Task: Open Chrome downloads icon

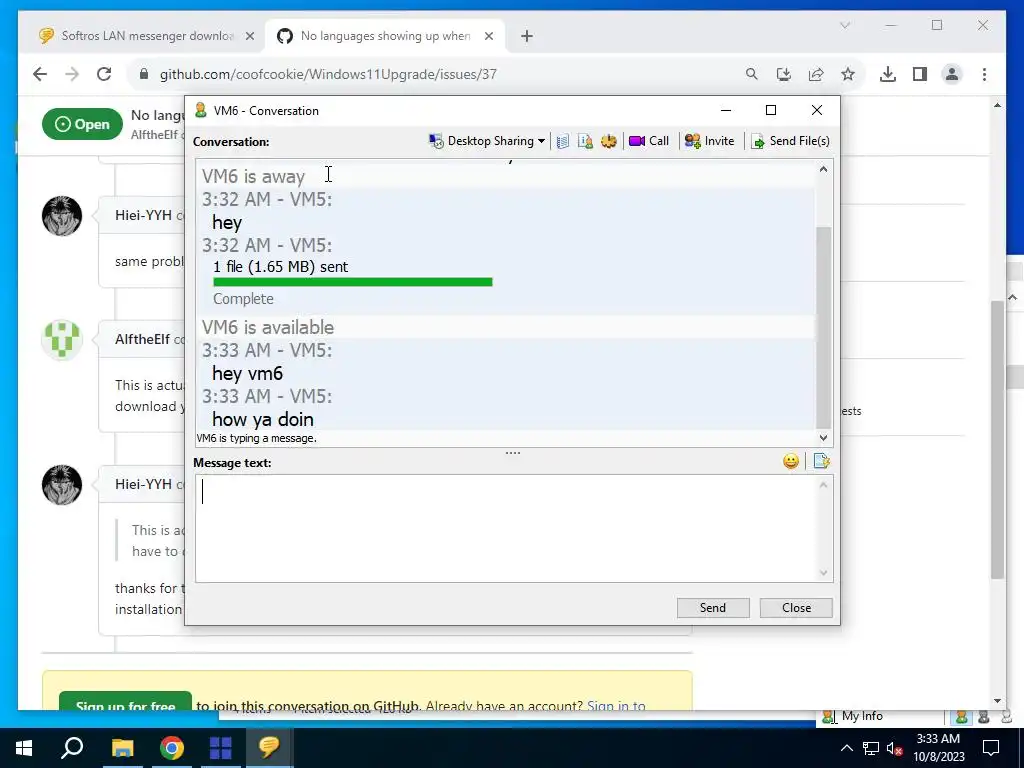Action: click(888, 74)
